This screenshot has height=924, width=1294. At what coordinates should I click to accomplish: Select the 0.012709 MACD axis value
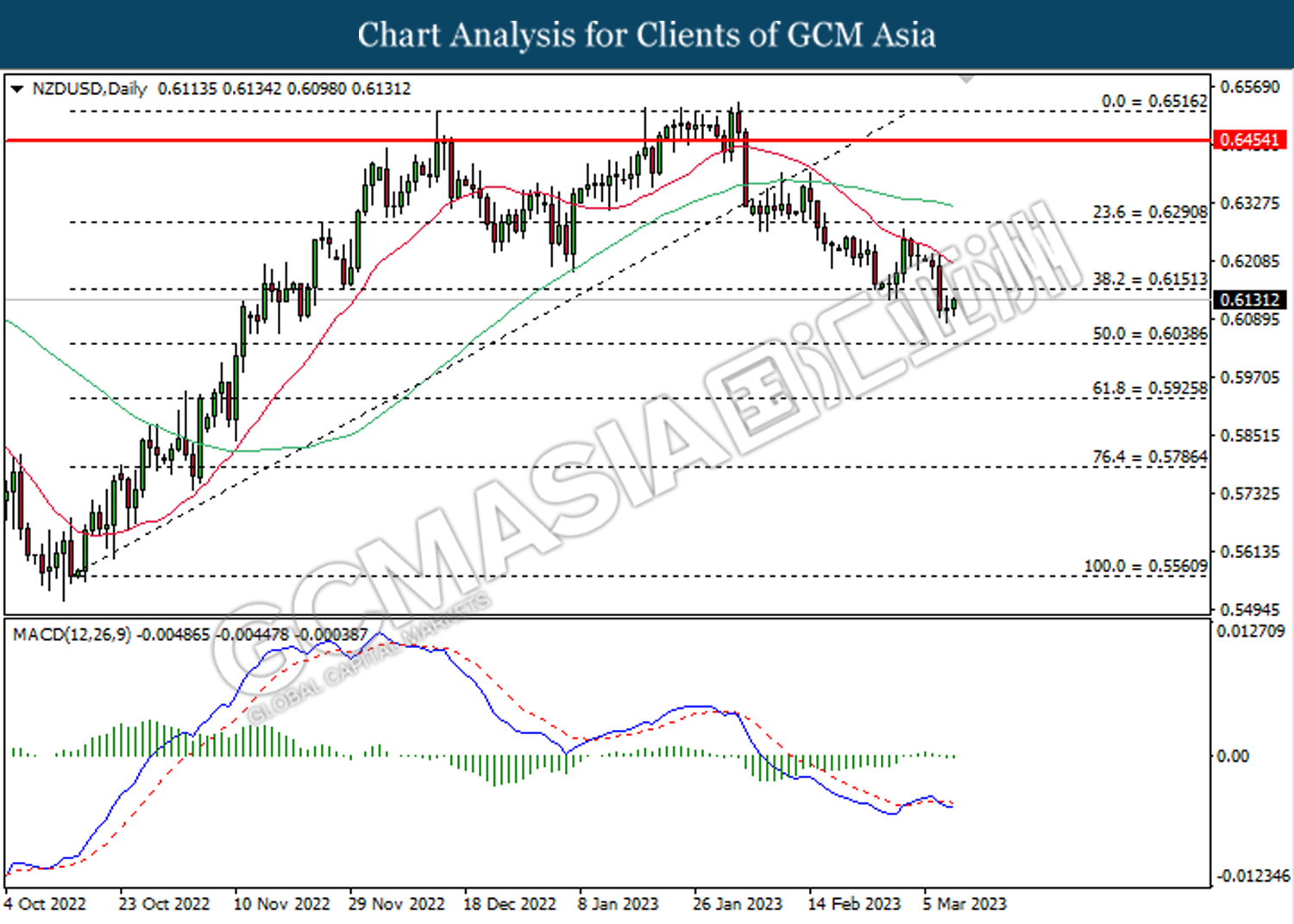click(1250, 632)
